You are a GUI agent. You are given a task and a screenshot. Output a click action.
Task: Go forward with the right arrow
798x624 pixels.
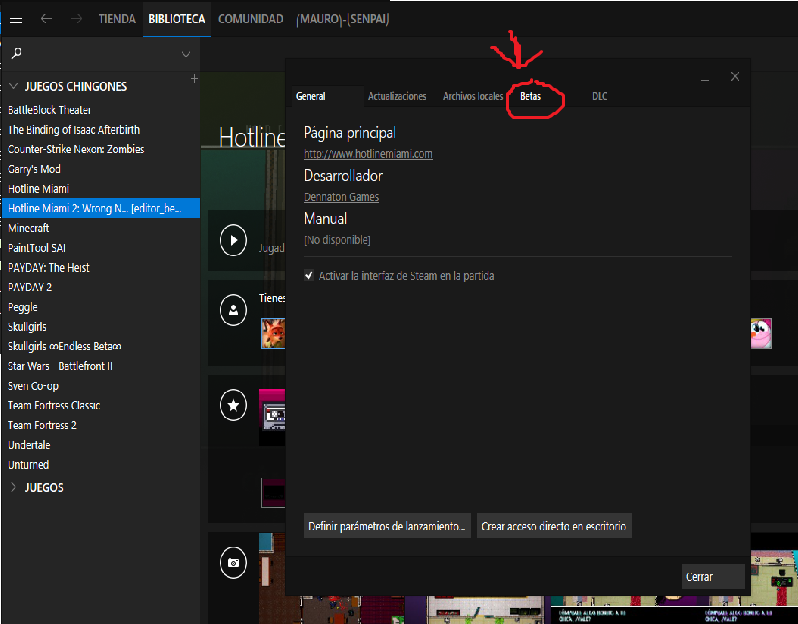click(76, 19)
